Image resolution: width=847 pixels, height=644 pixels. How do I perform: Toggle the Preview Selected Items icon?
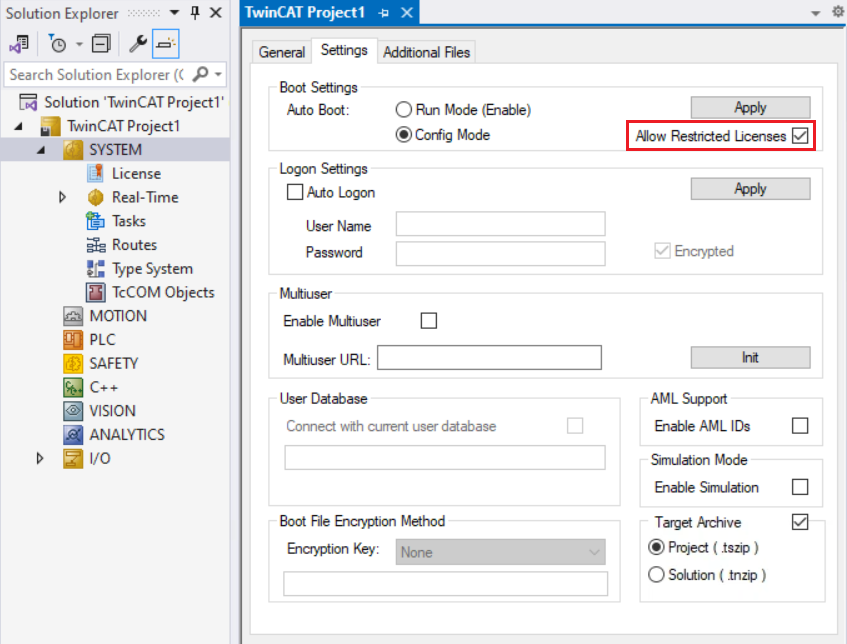coord(166,44)
